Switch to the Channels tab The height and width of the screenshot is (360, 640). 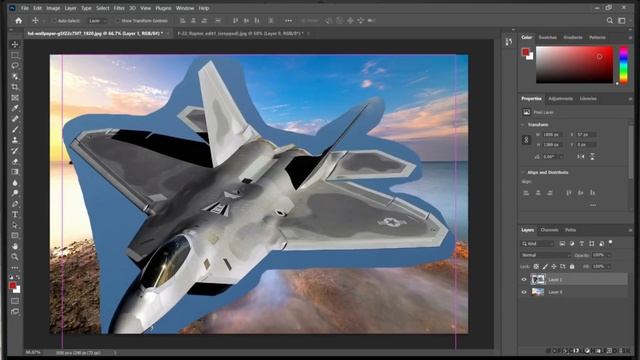pos(549,230)
